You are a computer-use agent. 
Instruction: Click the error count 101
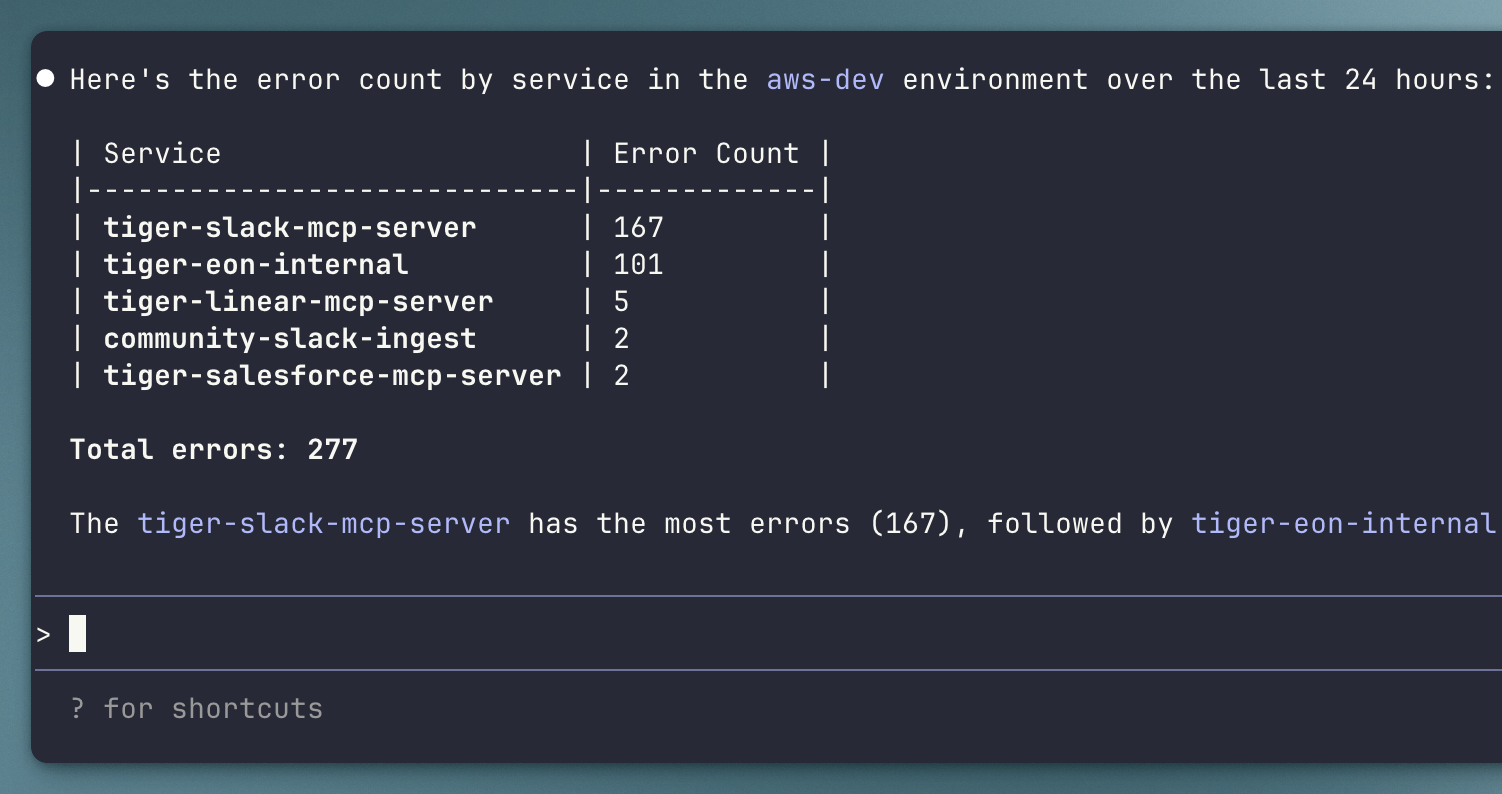coord(638,264)
